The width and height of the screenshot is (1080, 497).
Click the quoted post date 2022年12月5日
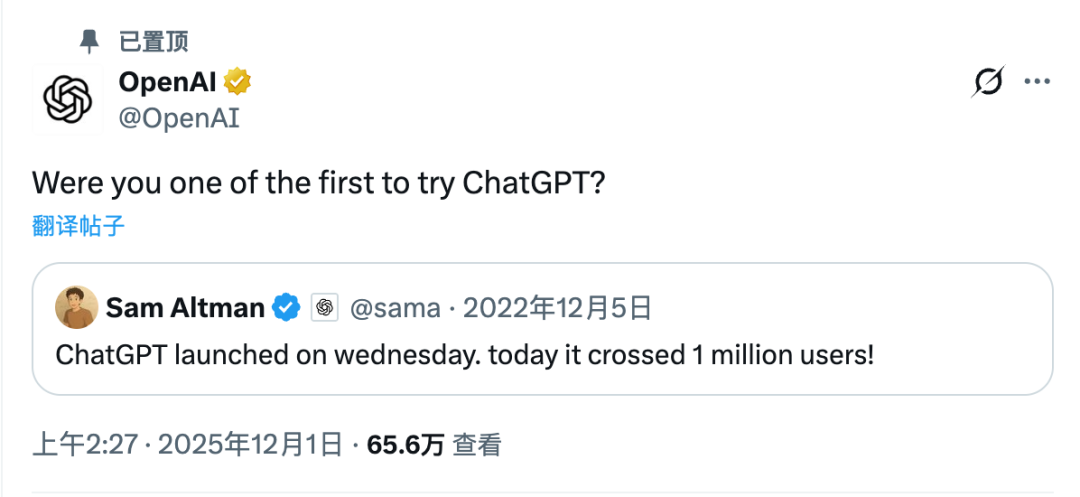(556, 308)
